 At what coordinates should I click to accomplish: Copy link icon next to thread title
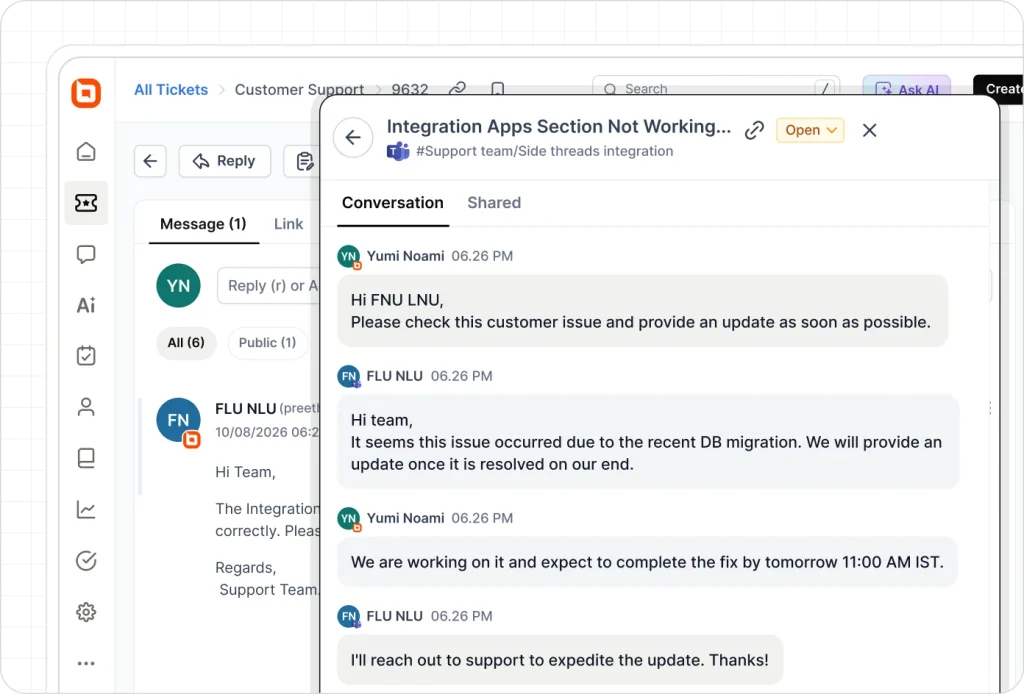pyautogui.click(x=754, y=130)
